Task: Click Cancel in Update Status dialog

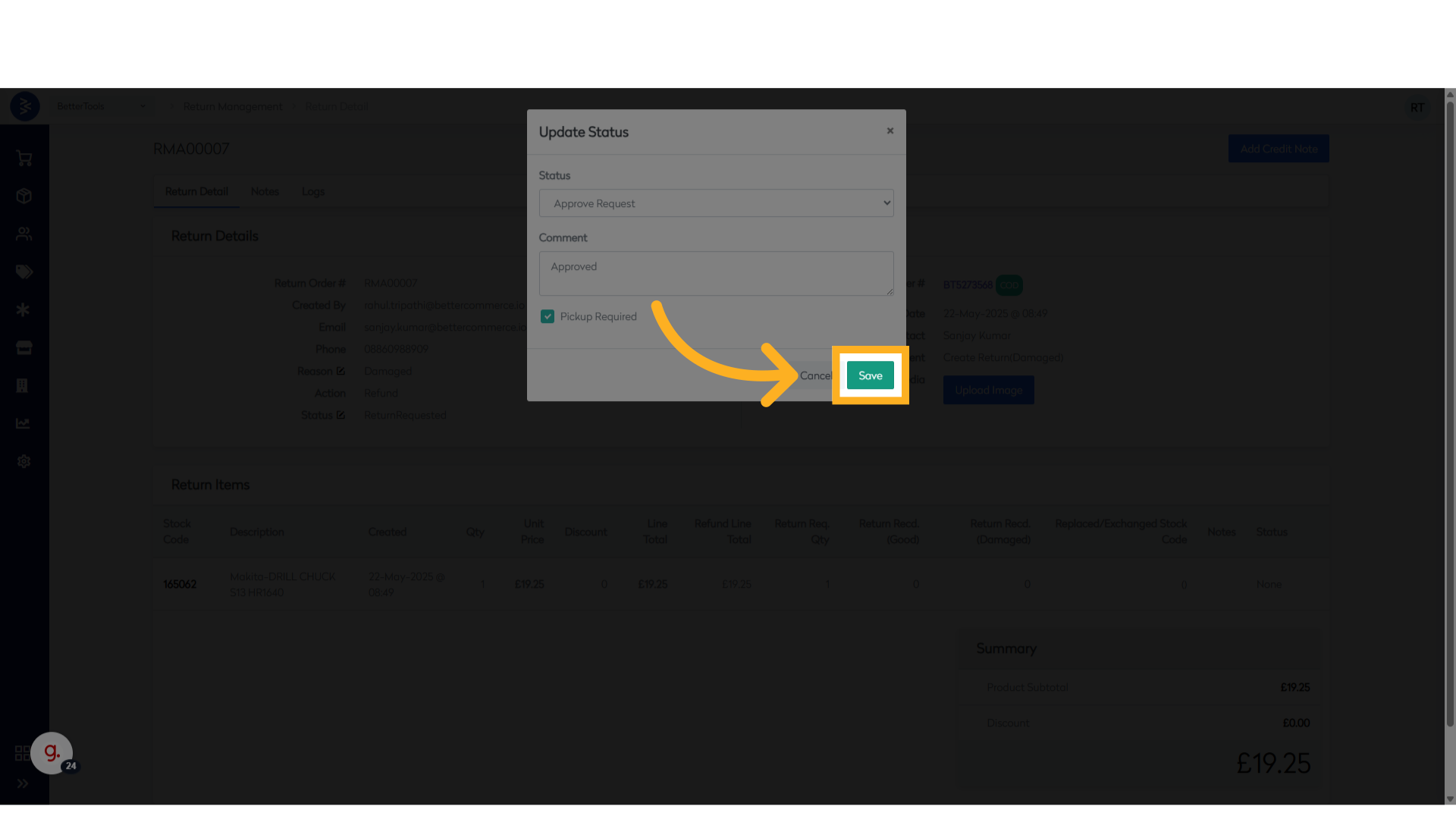Action: point(815,376)
